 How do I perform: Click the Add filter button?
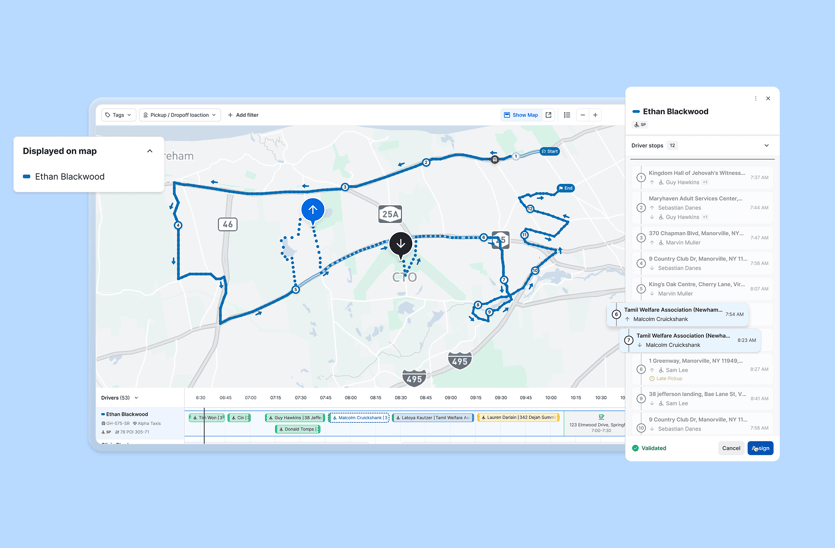click(x=243, y=115)
